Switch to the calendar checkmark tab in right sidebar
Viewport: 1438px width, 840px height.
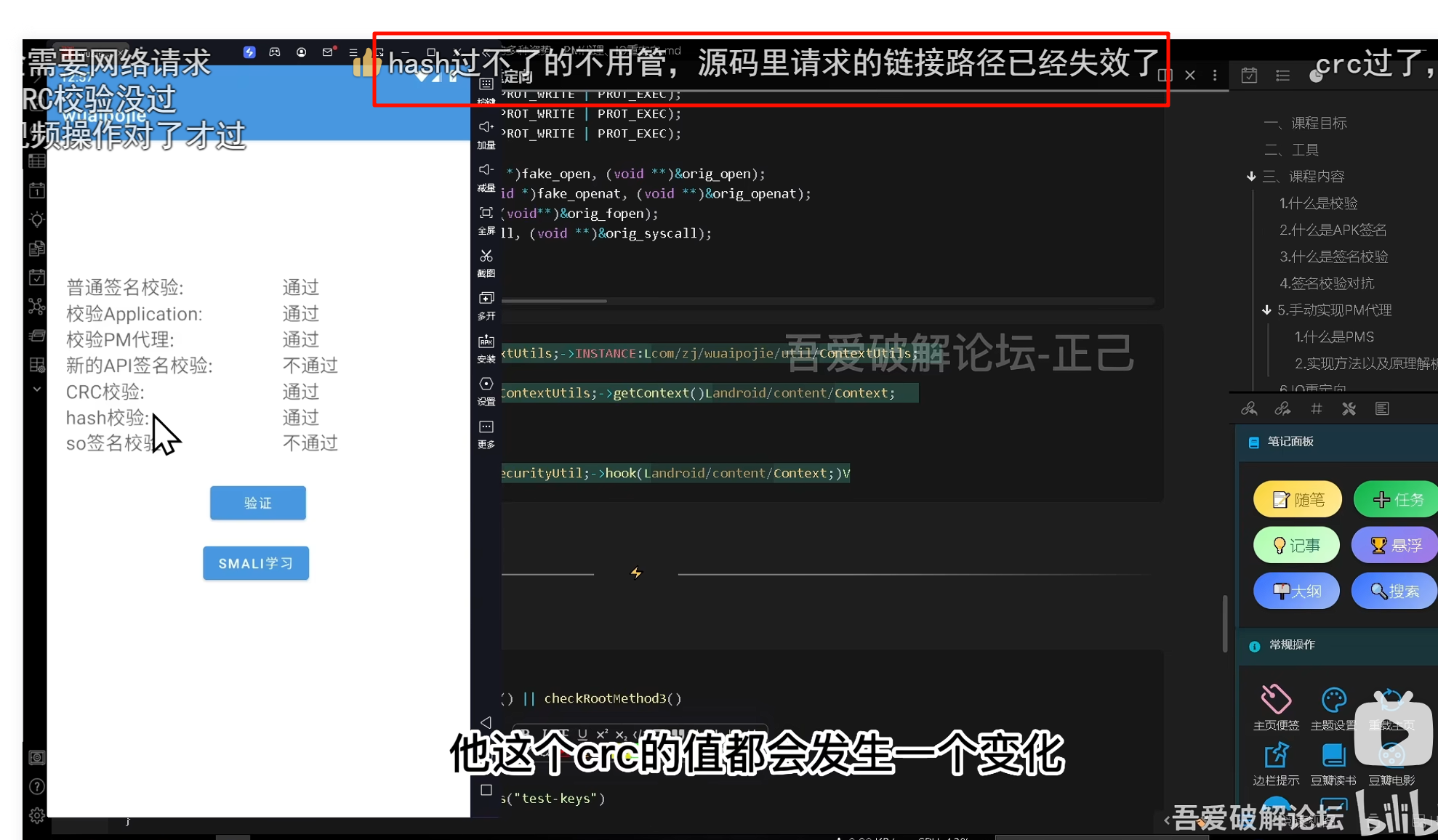(1249, 76)
